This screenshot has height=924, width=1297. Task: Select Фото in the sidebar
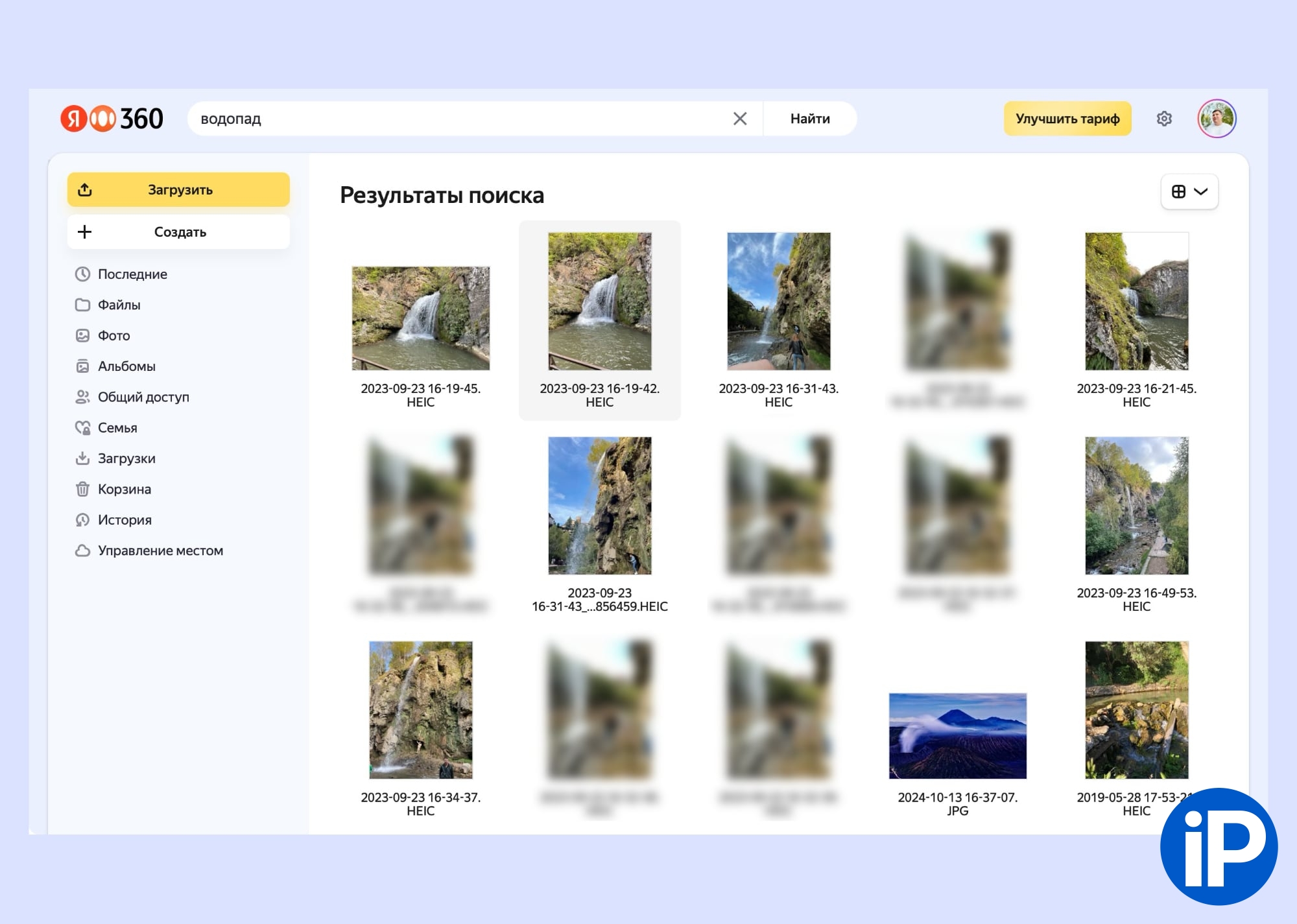113,336
